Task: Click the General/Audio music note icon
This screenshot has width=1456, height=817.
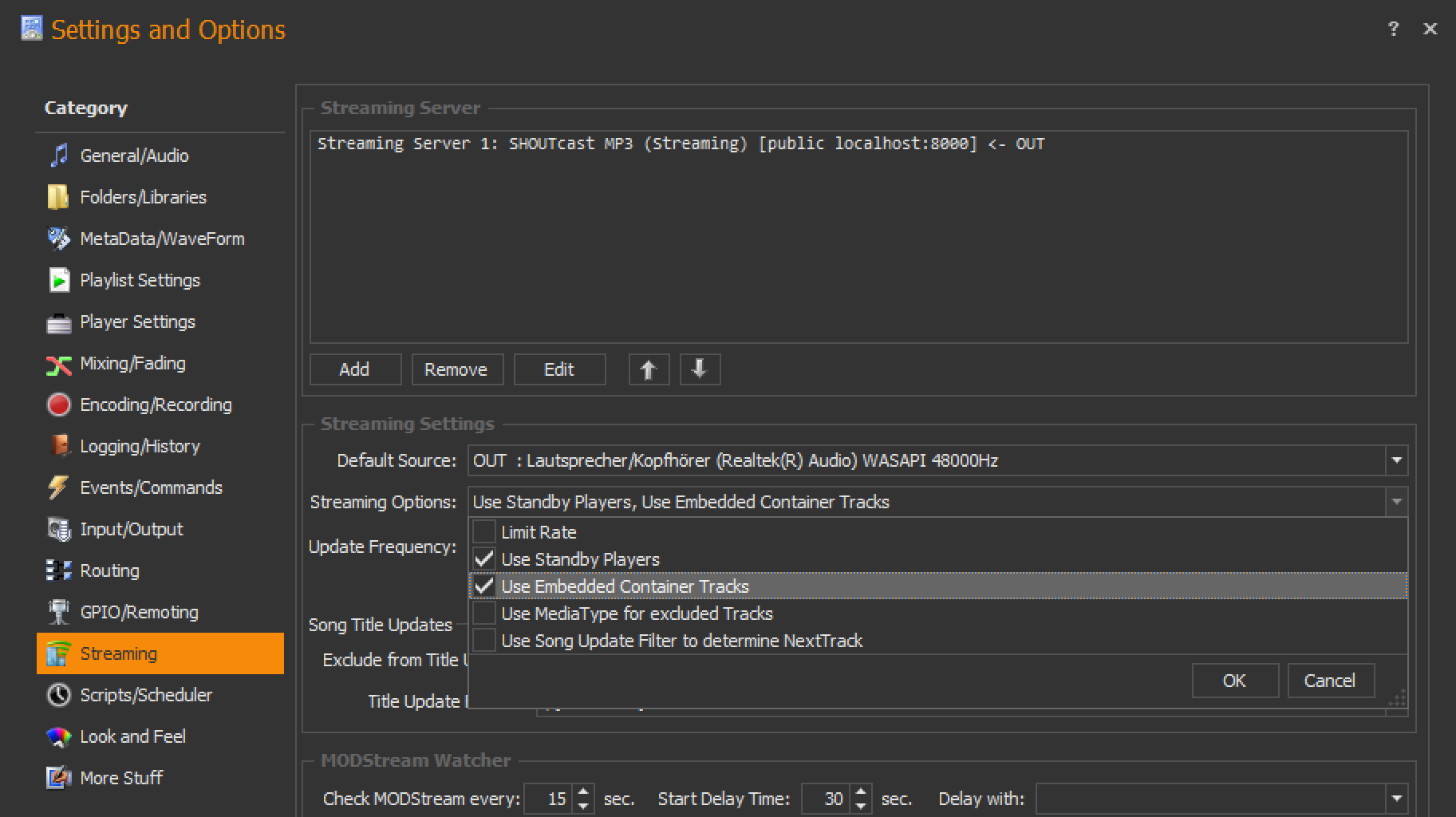Action: click(59, 156)
